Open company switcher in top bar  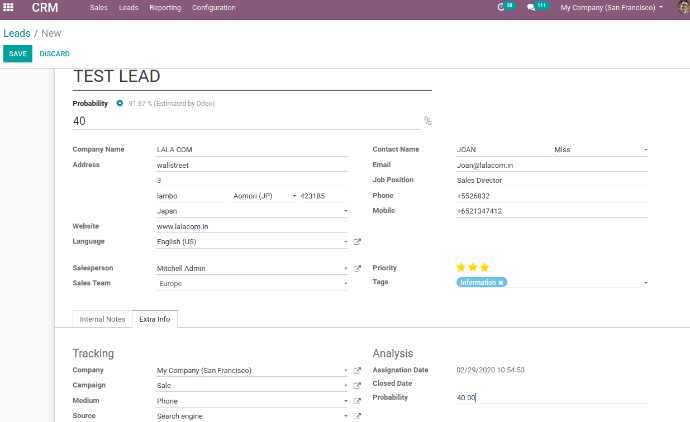[611, 7]
